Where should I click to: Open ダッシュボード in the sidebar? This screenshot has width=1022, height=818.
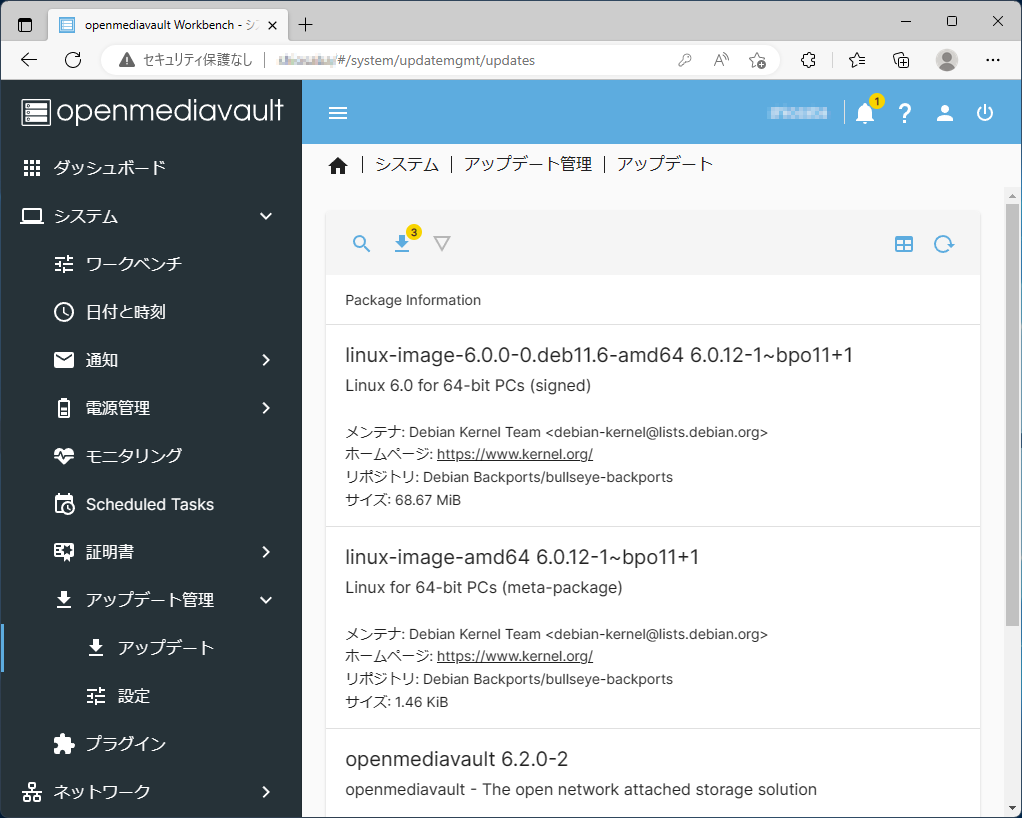(x=109, y=168)
